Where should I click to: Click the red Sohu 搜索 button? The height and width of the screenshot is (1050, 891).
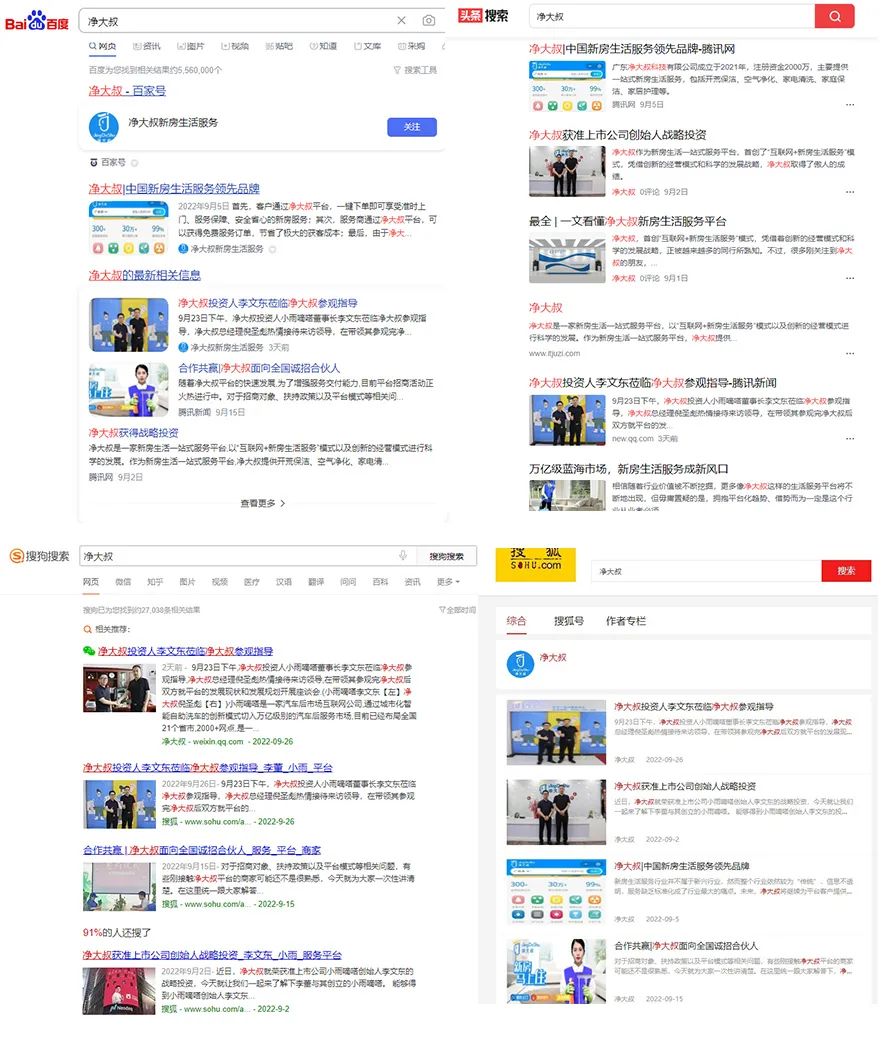tap(846, 571)
